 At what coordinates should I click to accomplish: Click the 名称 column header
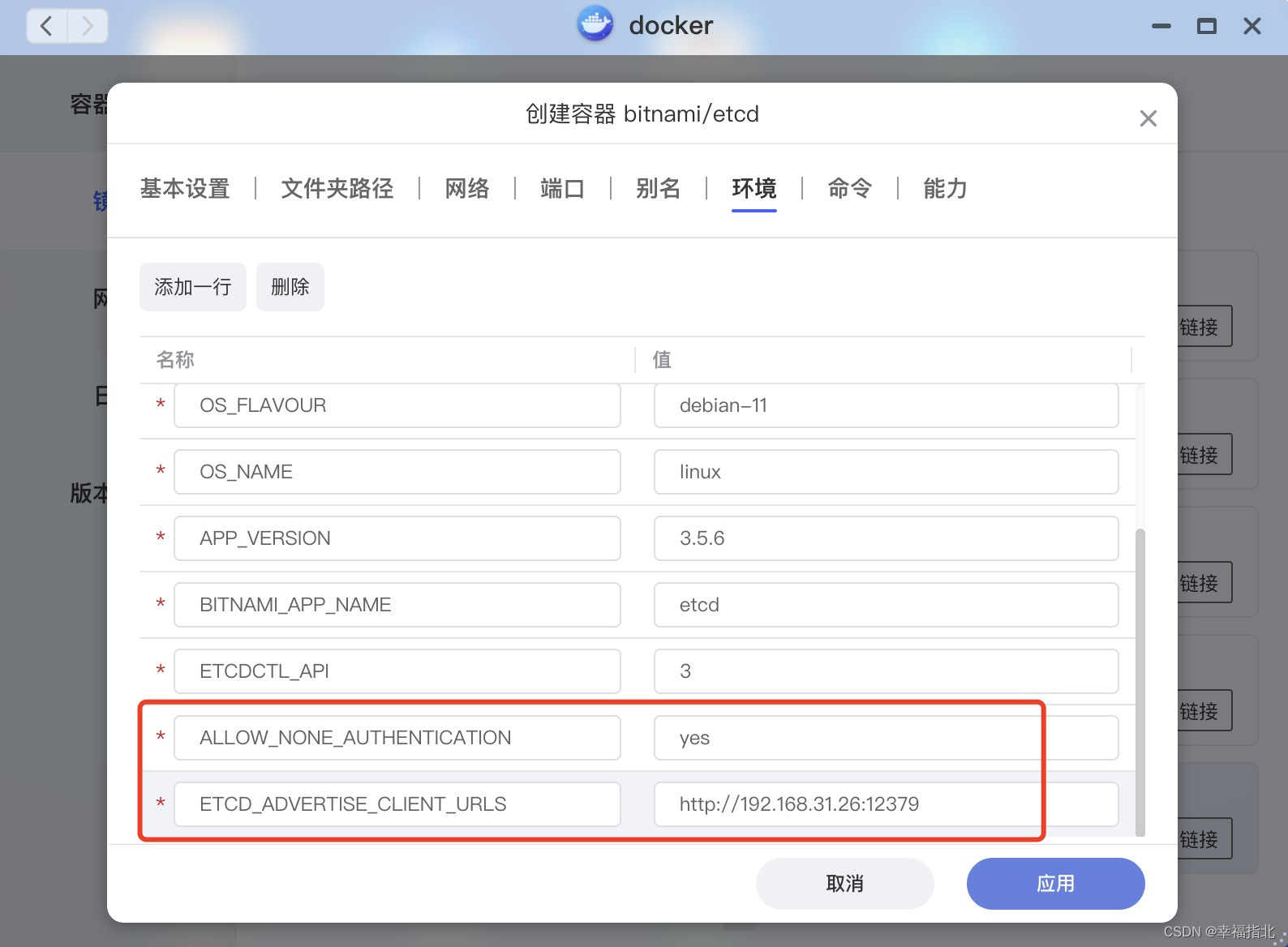click(x=175, y=359)
